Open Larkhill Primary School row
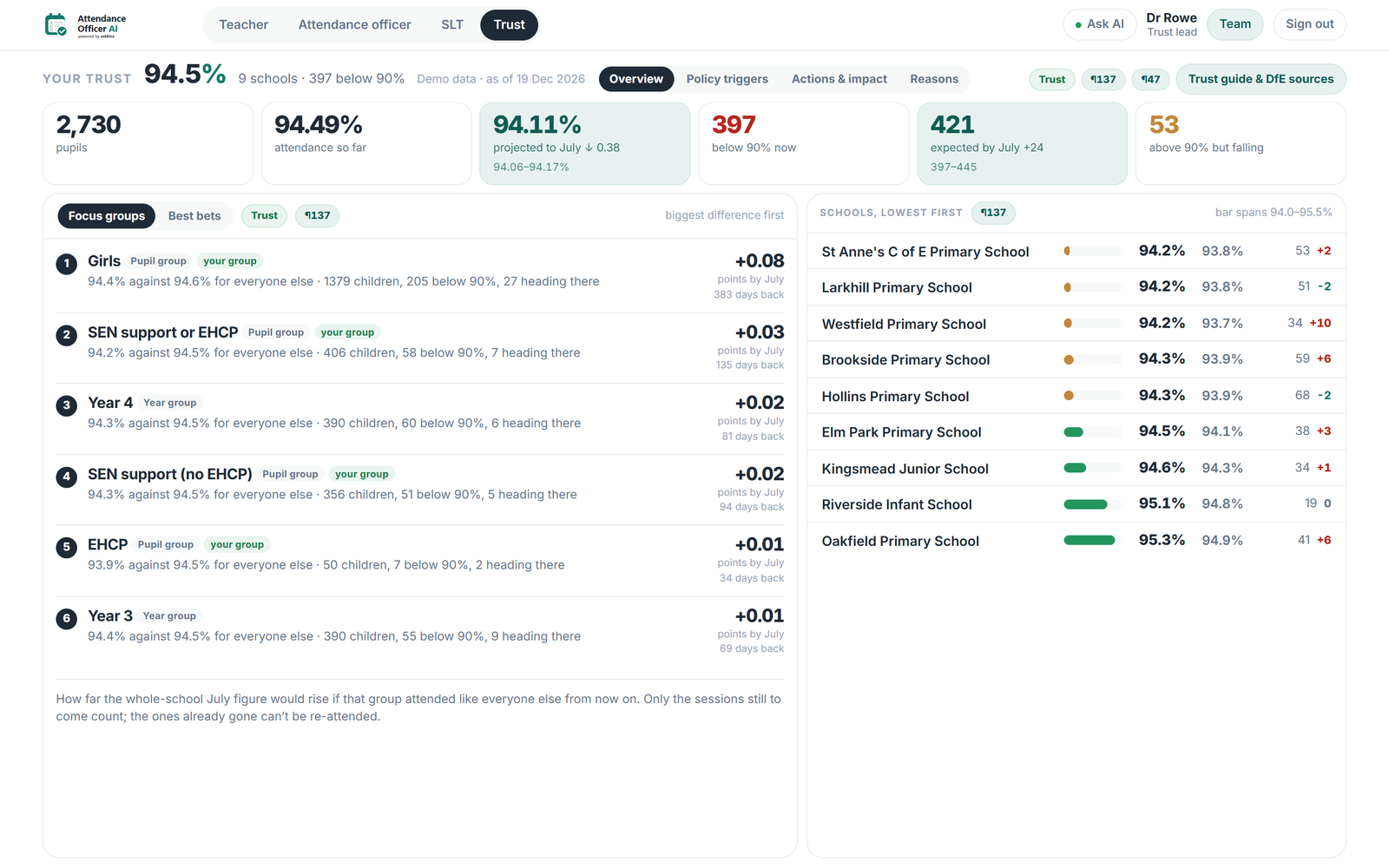 pos(1076,287)
